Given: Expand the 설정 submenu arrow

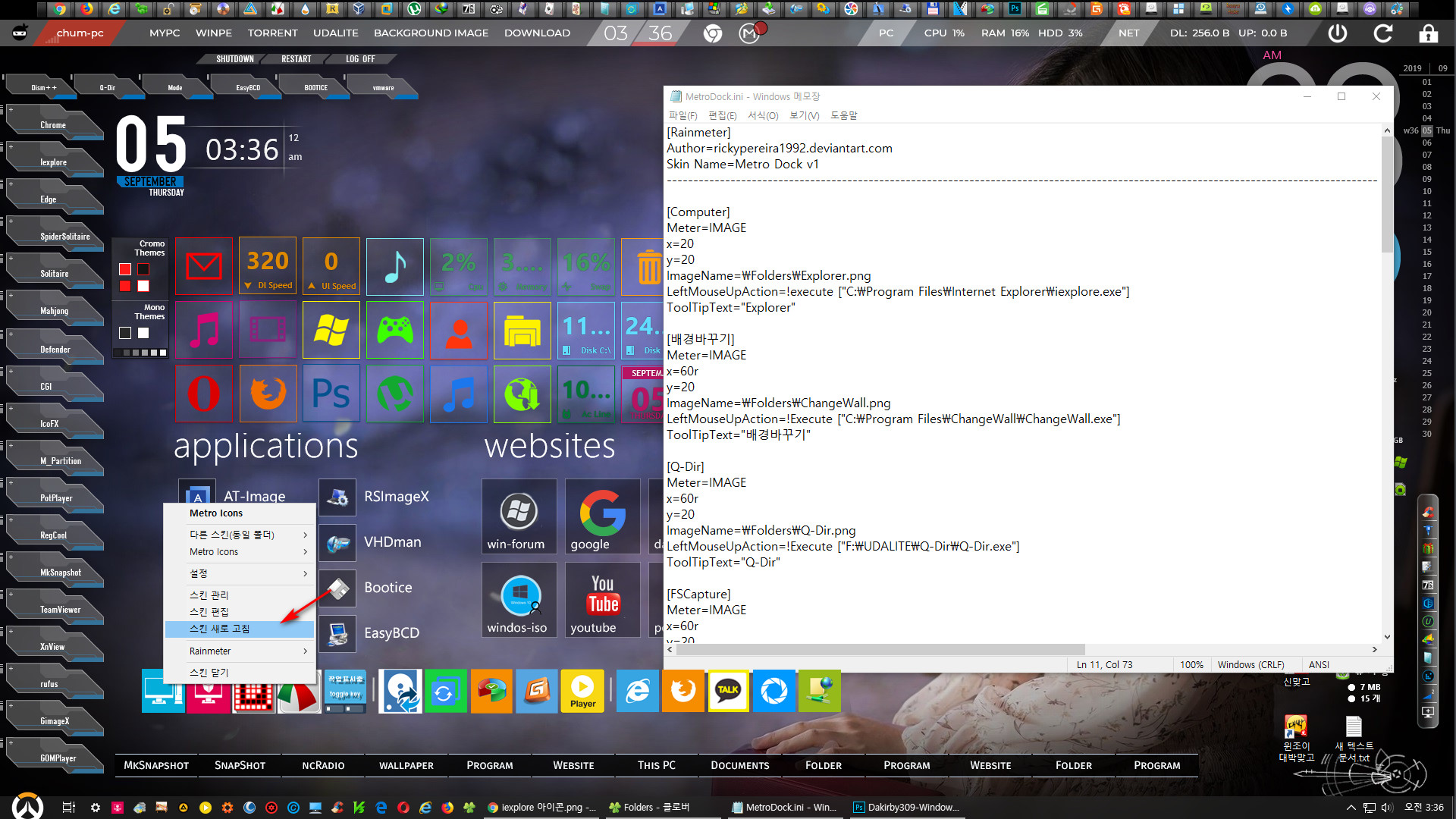Looking at the screenshot, I should click(x=306, y=573).
